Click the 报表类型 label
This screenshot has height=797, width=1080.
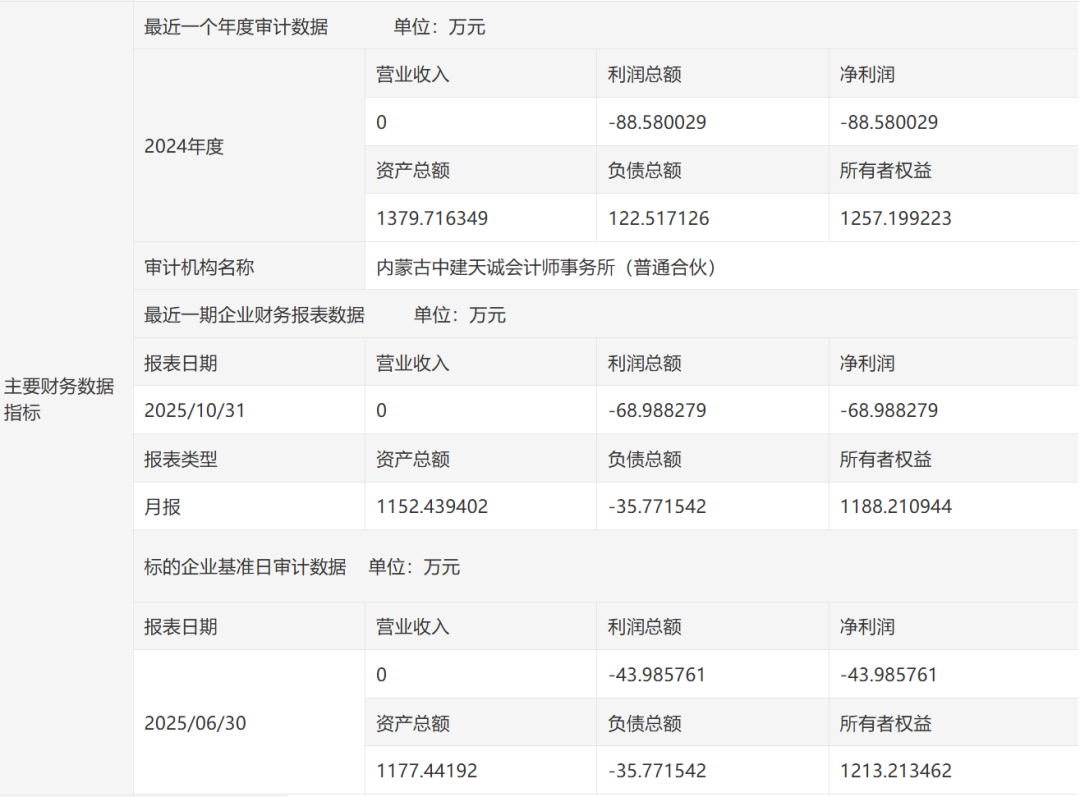pos(181,459)
